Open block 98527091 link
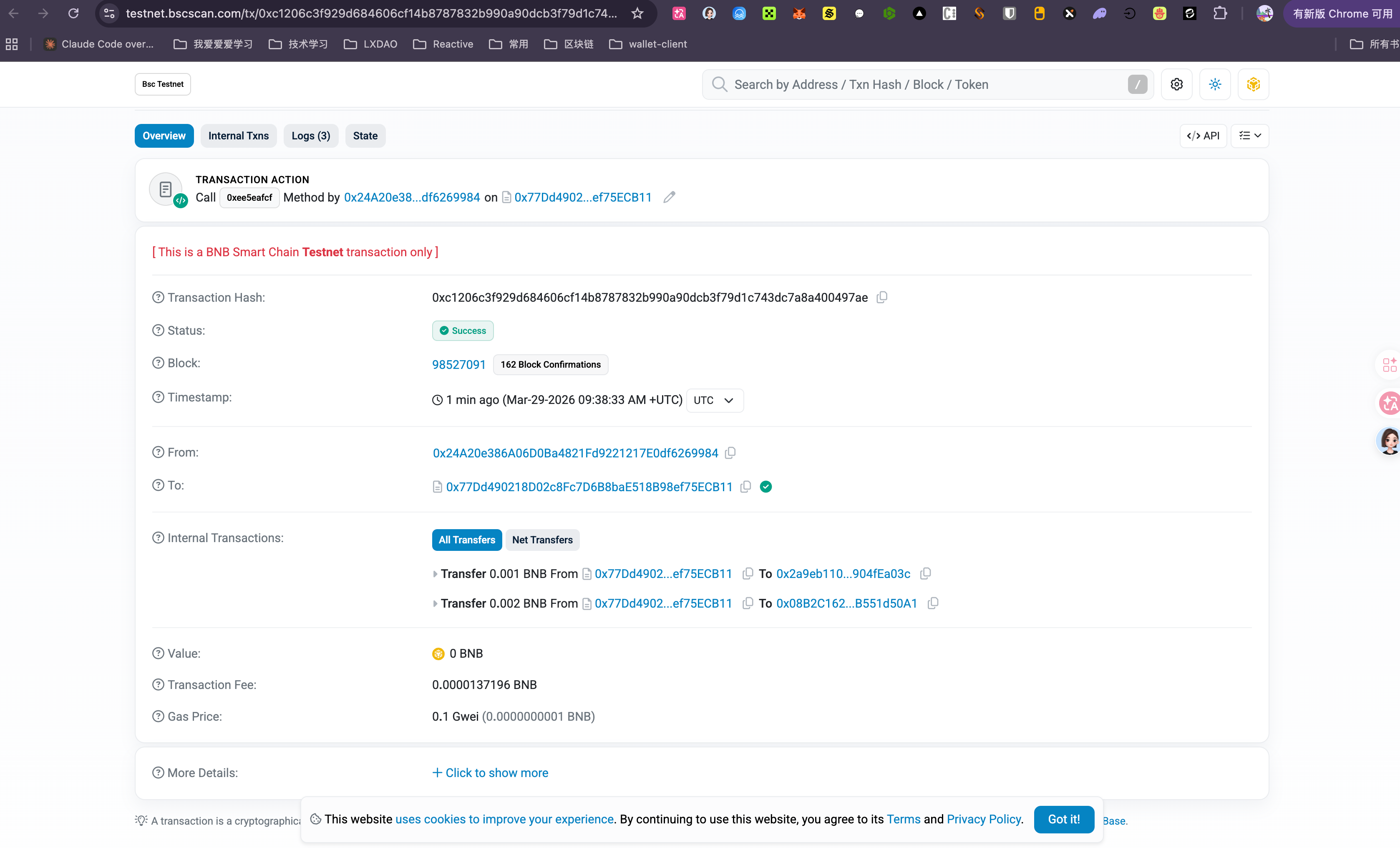The image size is (1400, 848). pos(458,364)
